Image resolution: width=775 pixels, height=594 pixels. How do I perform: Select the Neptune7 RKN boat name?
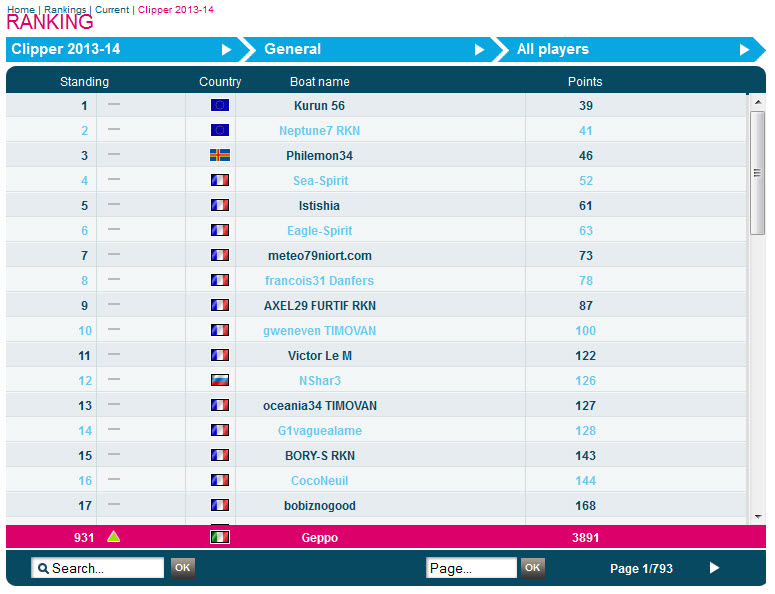(x=319, y=130)
